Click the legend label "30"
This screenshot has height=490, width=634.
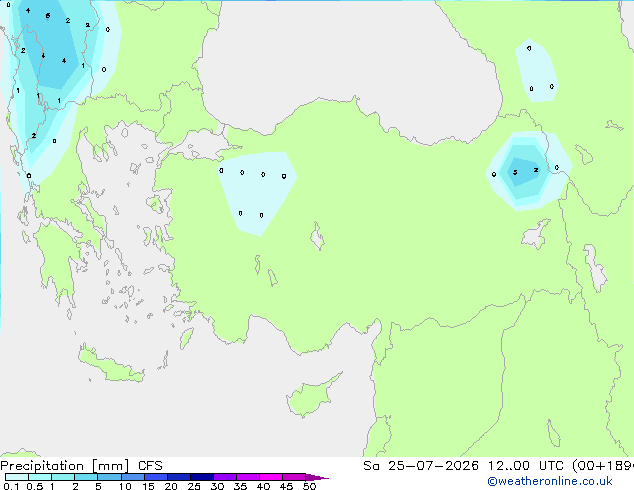217,486
